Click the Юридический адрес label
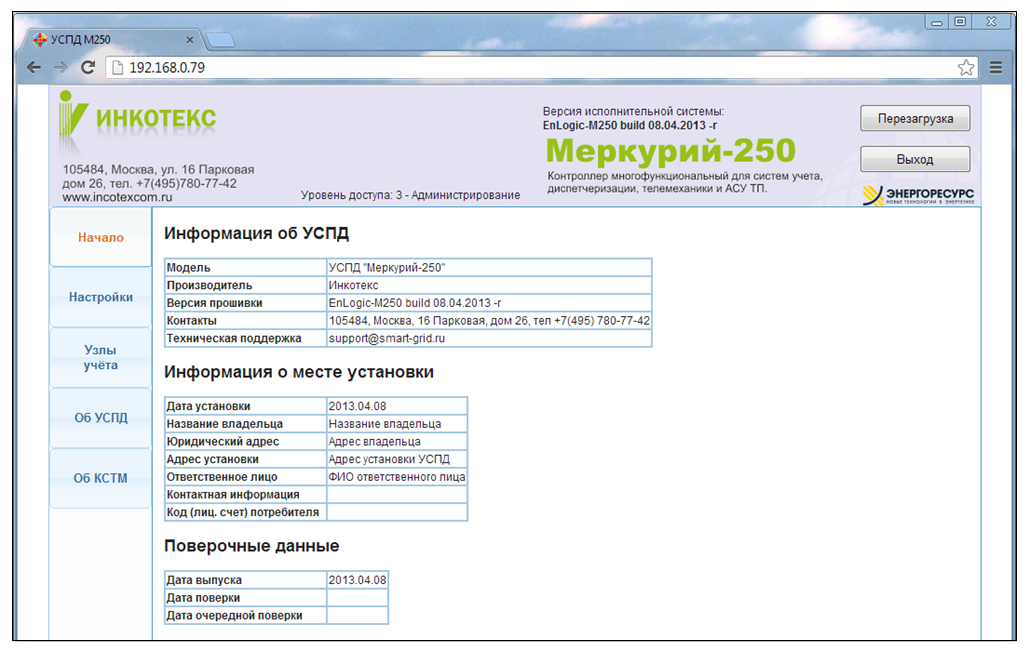1029x654 pixels. point(222,441)
